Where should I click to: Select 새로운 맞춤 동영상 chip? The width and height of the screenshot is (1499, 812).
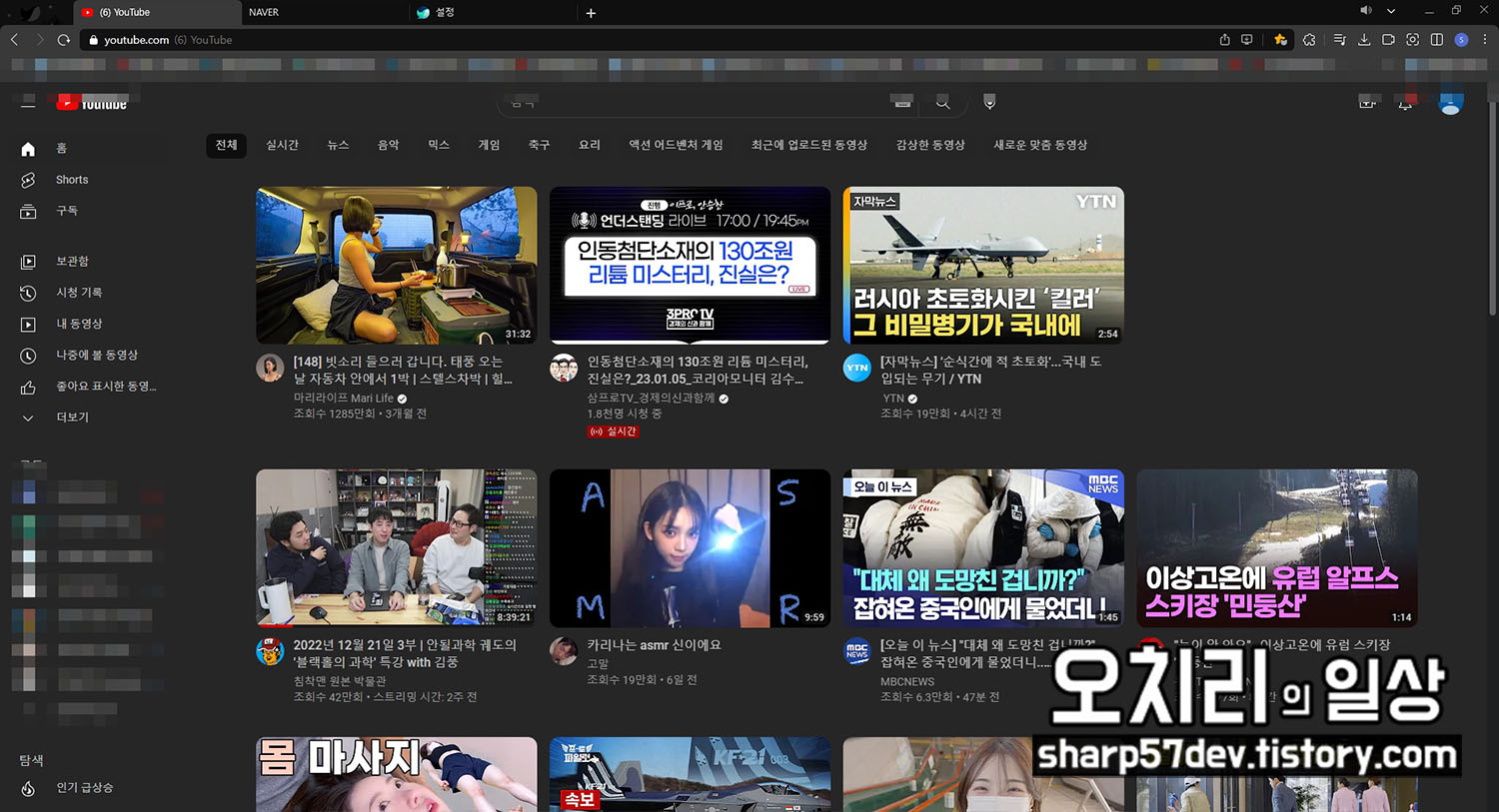tap(1040, 145)
